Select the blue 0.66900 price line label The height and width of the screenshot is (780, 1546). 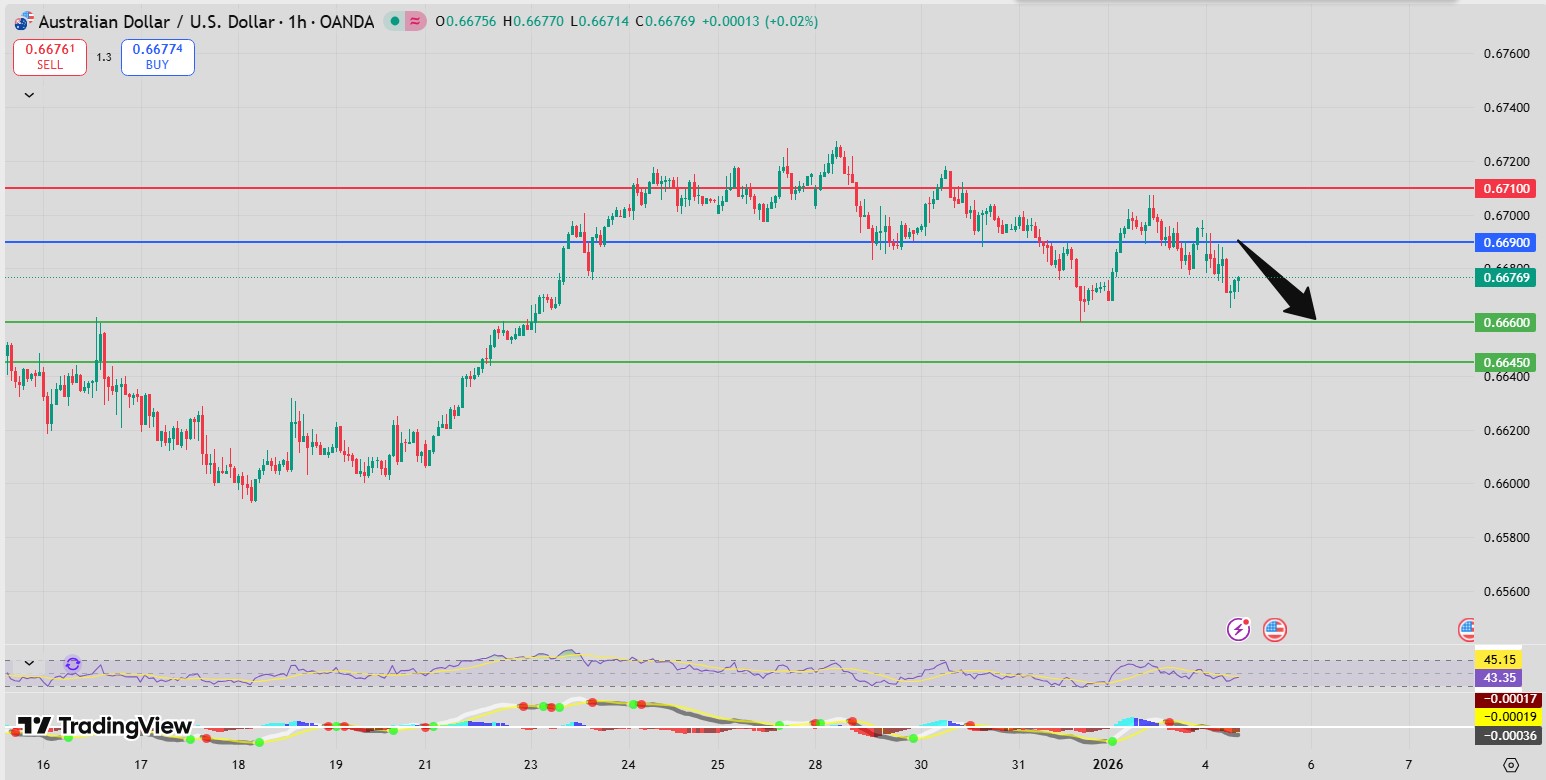[1506, 242]
